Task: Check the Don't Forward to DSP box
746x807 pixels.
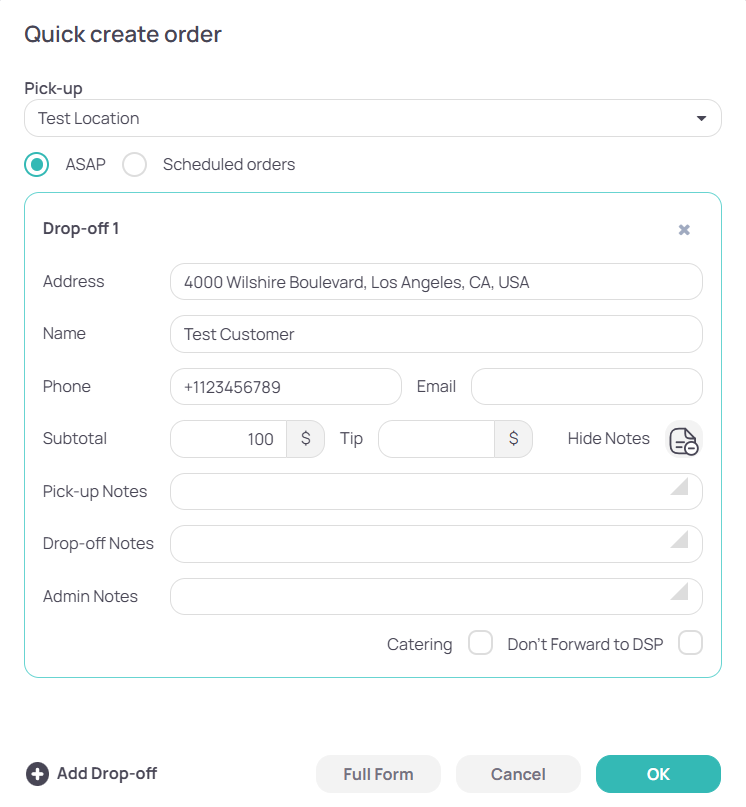Action: (x=690, y=643)
